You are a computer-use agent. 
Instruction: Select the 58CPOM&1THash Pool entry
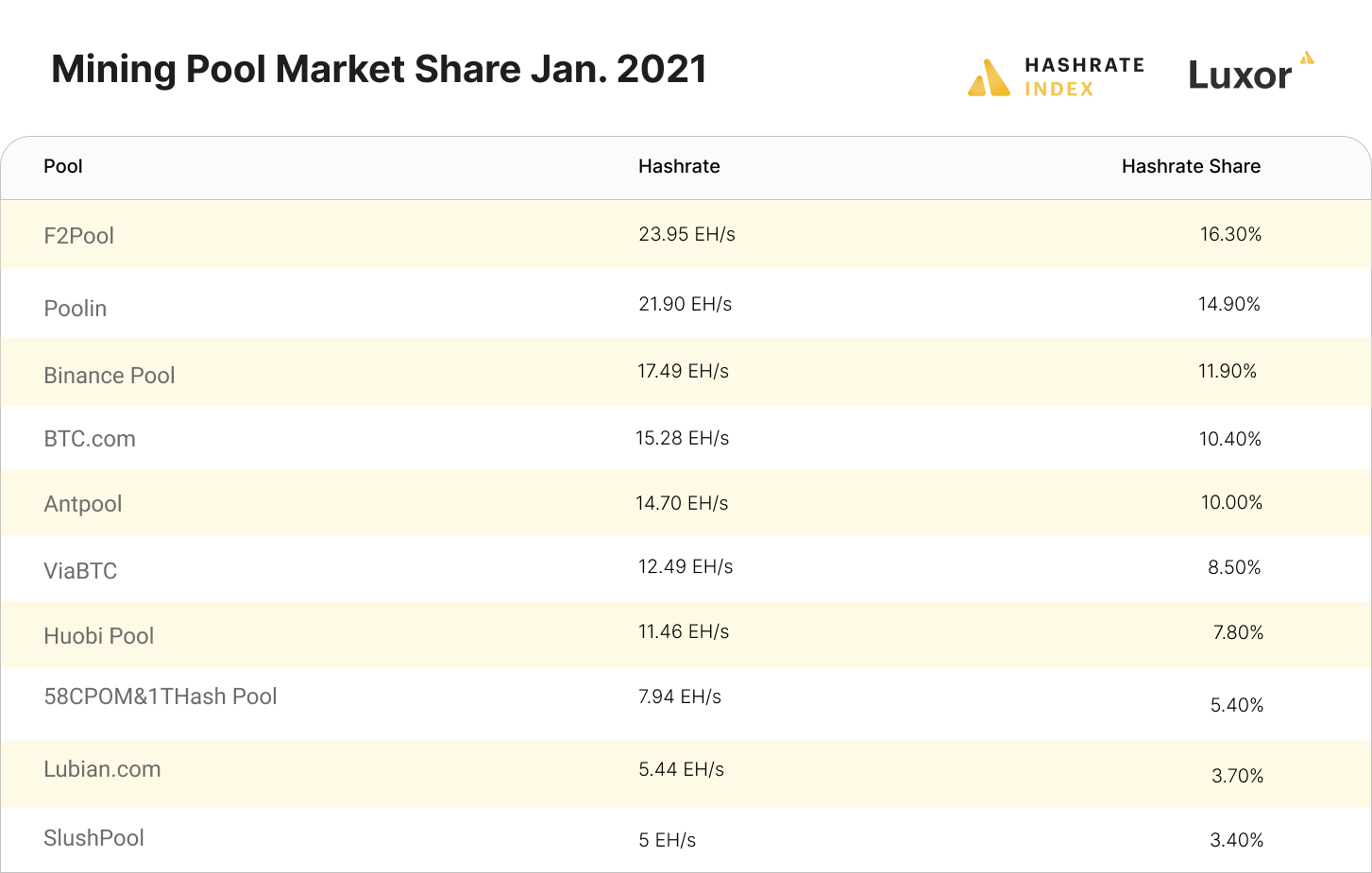tap(161, 696)
